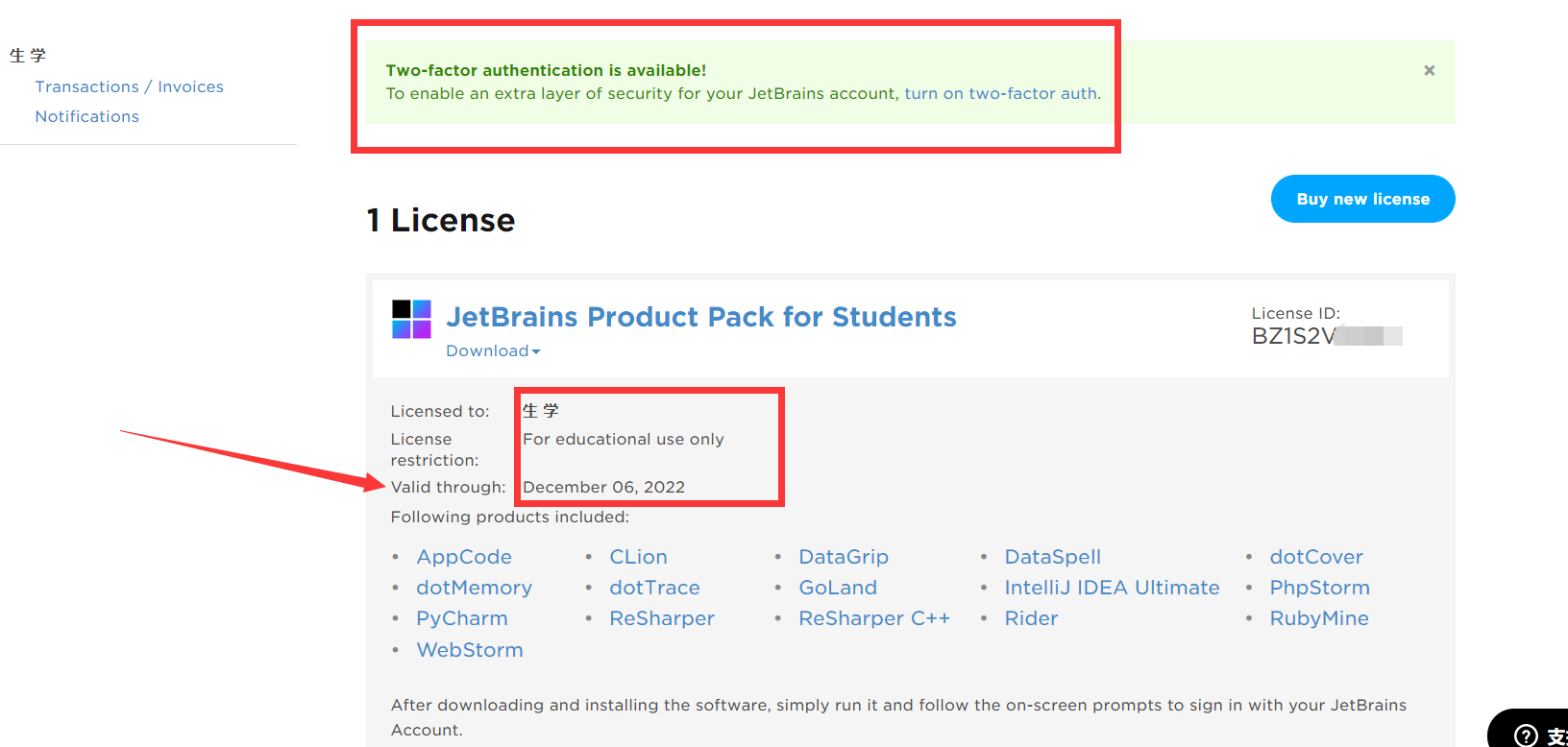Click the License ID value text
This screenshot has height=747, width=1568.
tap(1292, 336)
